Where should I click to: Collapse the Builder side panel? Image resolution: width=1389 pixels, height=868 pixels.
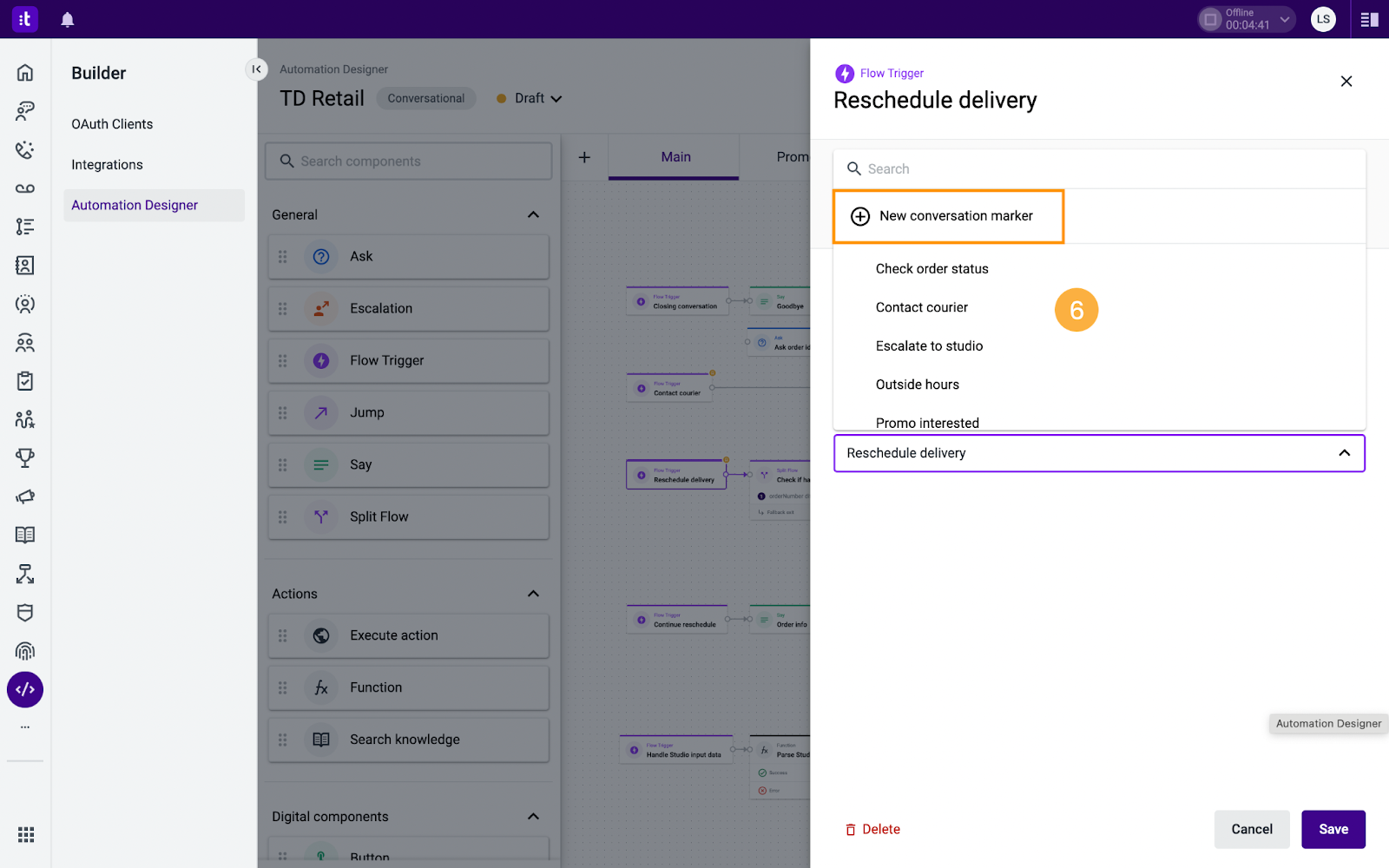tap(256, 69)
